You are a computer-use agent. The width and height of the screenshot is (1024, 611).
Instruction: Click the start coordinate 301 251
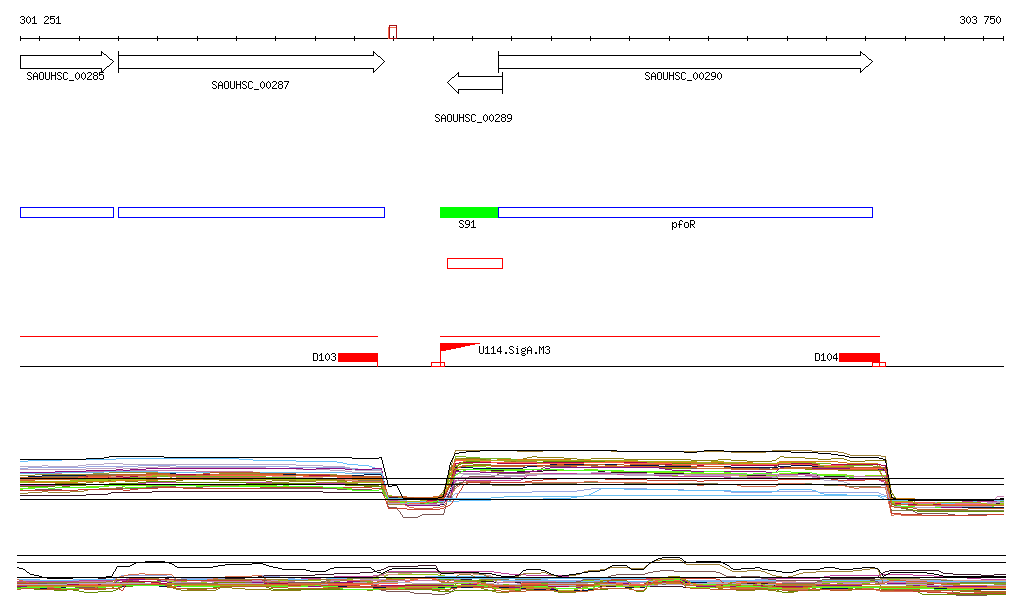[x=40, y=20]
